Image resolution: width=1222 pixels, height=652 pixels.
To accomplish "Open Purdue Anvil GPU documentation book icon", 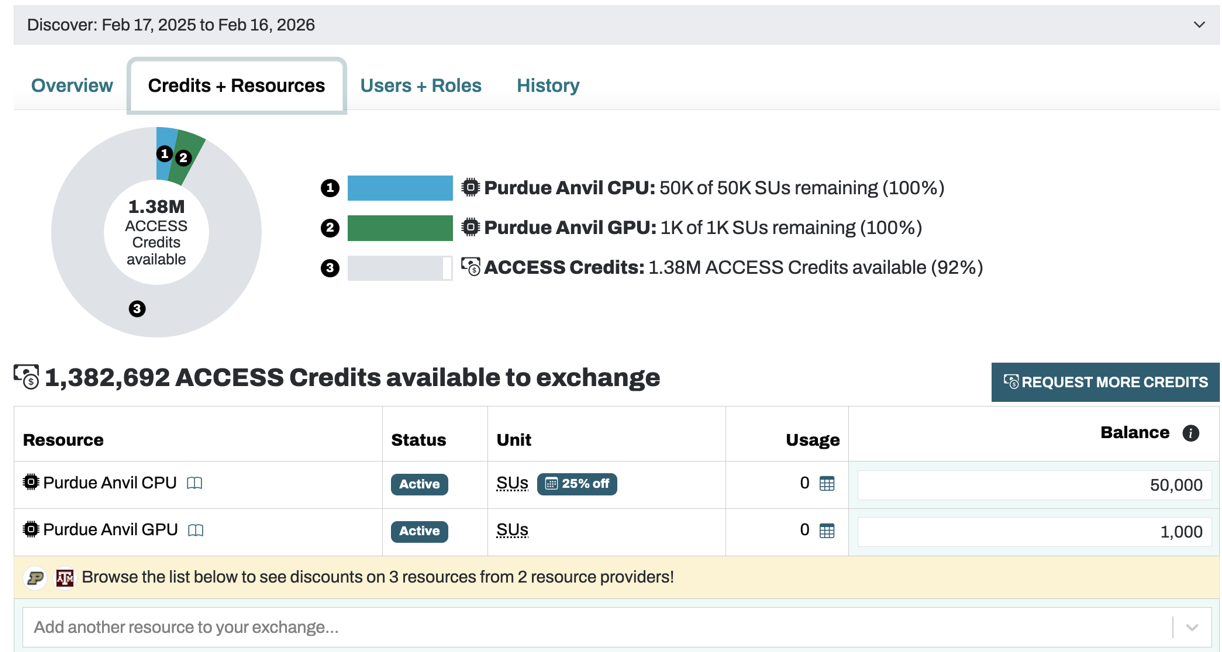I will 196,530.
